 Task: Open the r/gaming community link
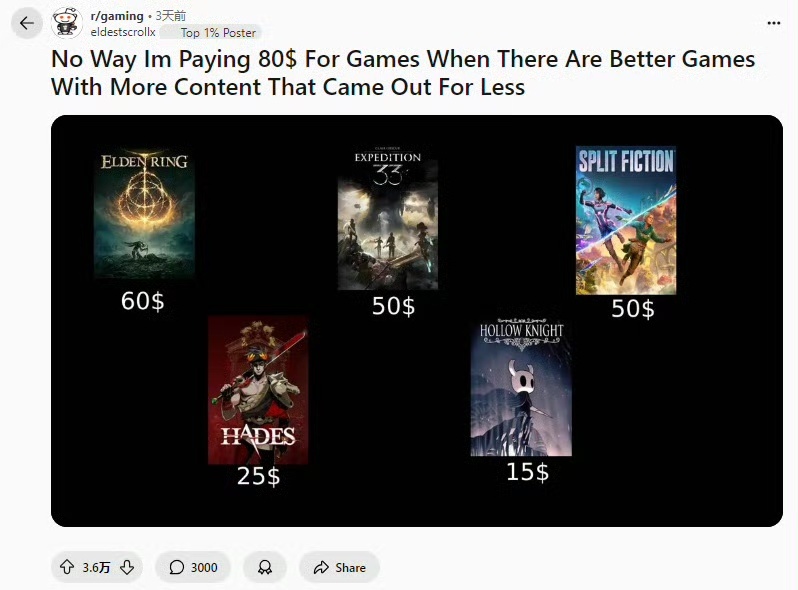[x=117, y=16]
